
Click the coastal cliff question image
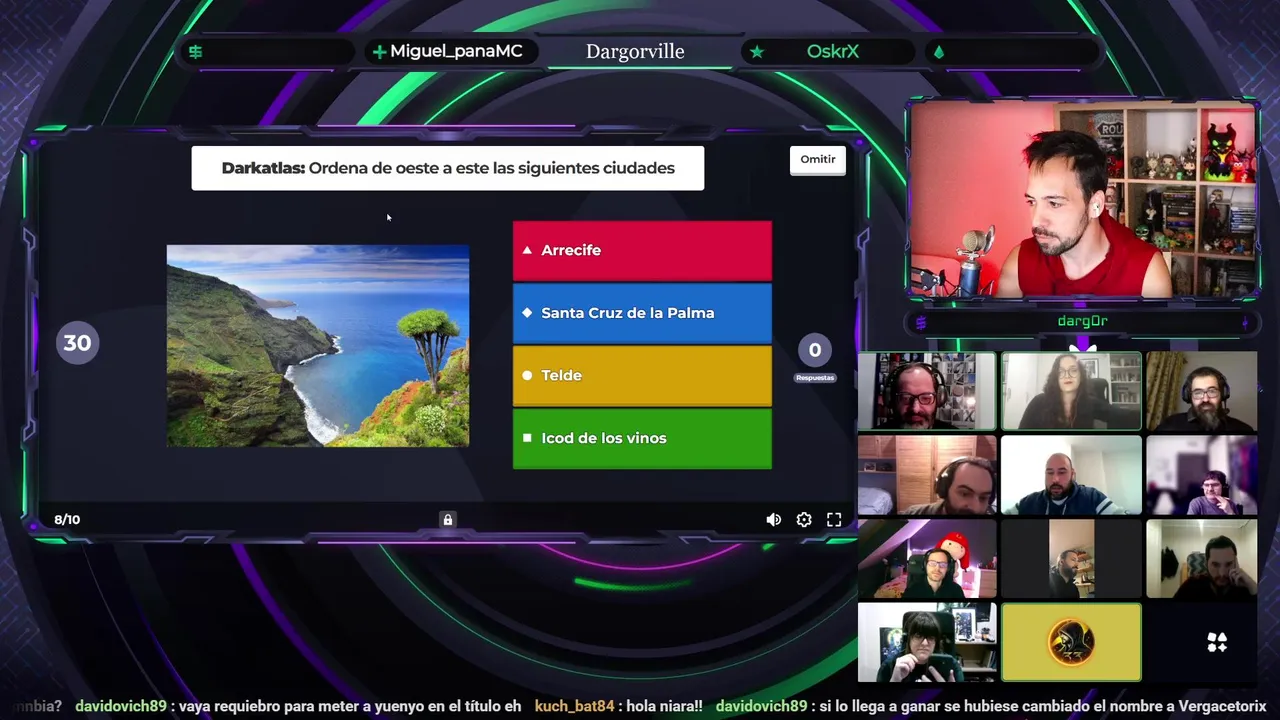[318, 345]
